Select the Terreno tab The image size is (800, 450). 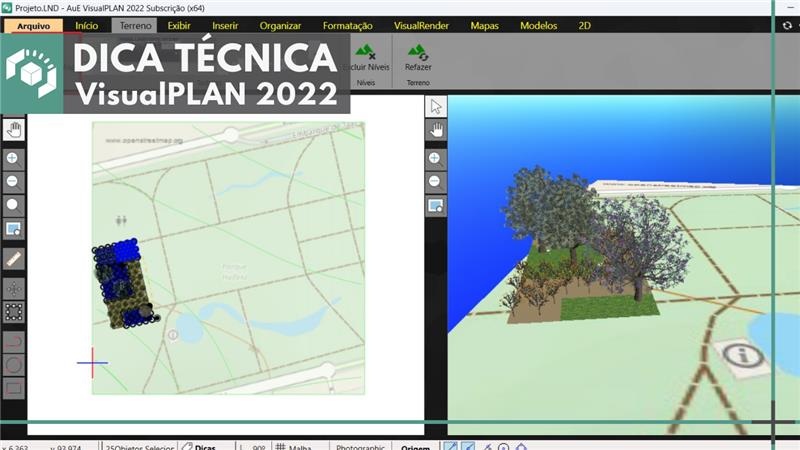pos(135,26)
